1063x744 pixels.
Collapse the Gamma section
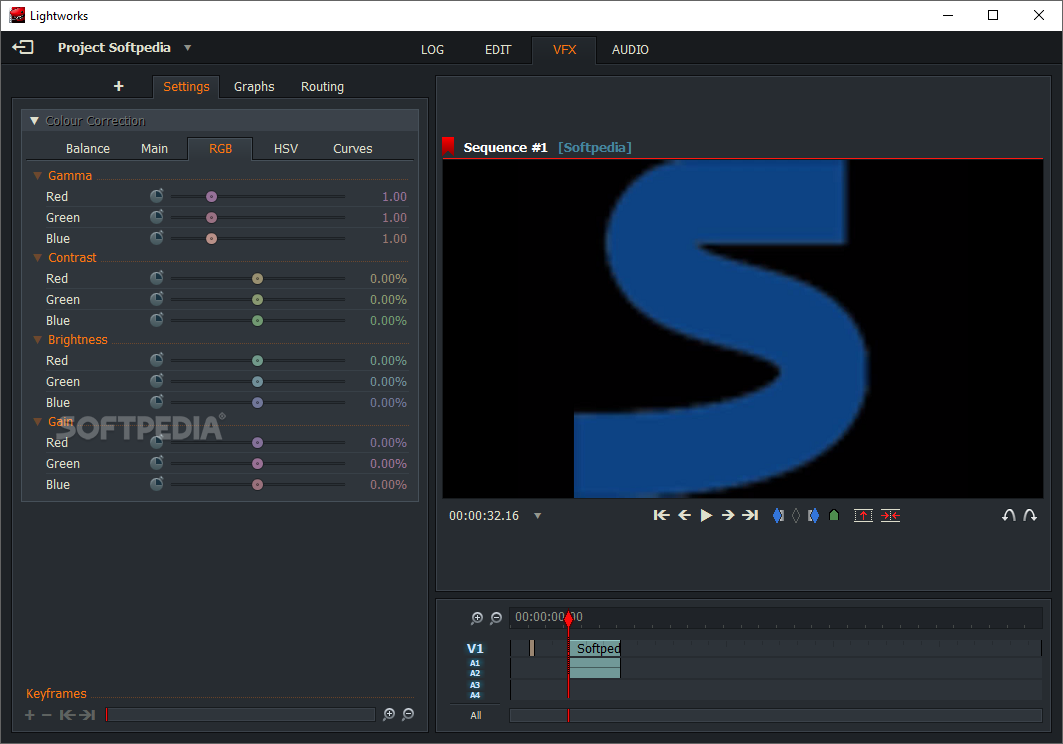tap(37, 176)
